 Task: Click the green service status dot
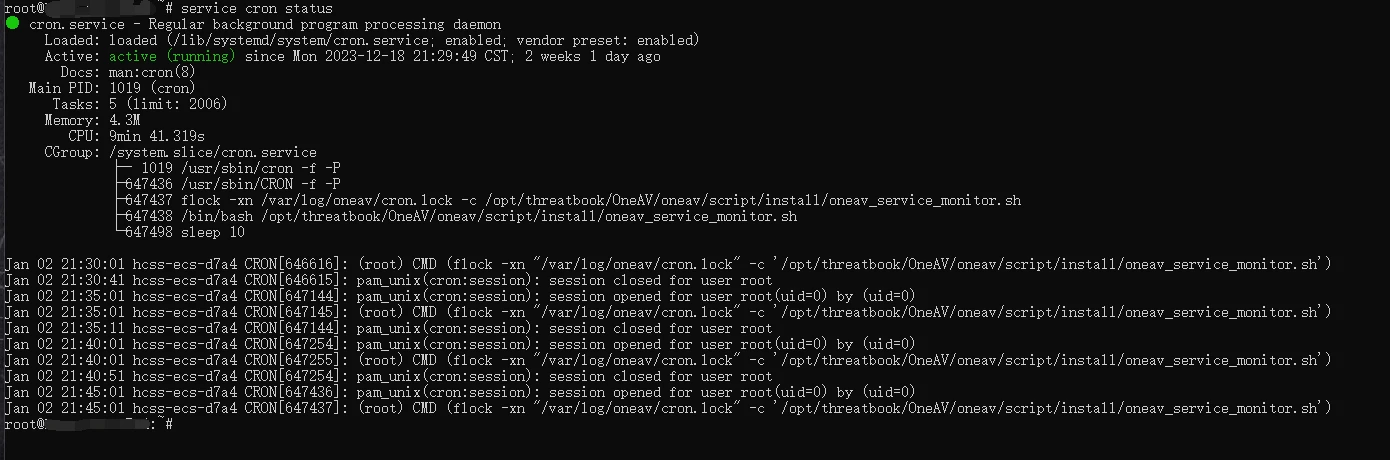12,24
